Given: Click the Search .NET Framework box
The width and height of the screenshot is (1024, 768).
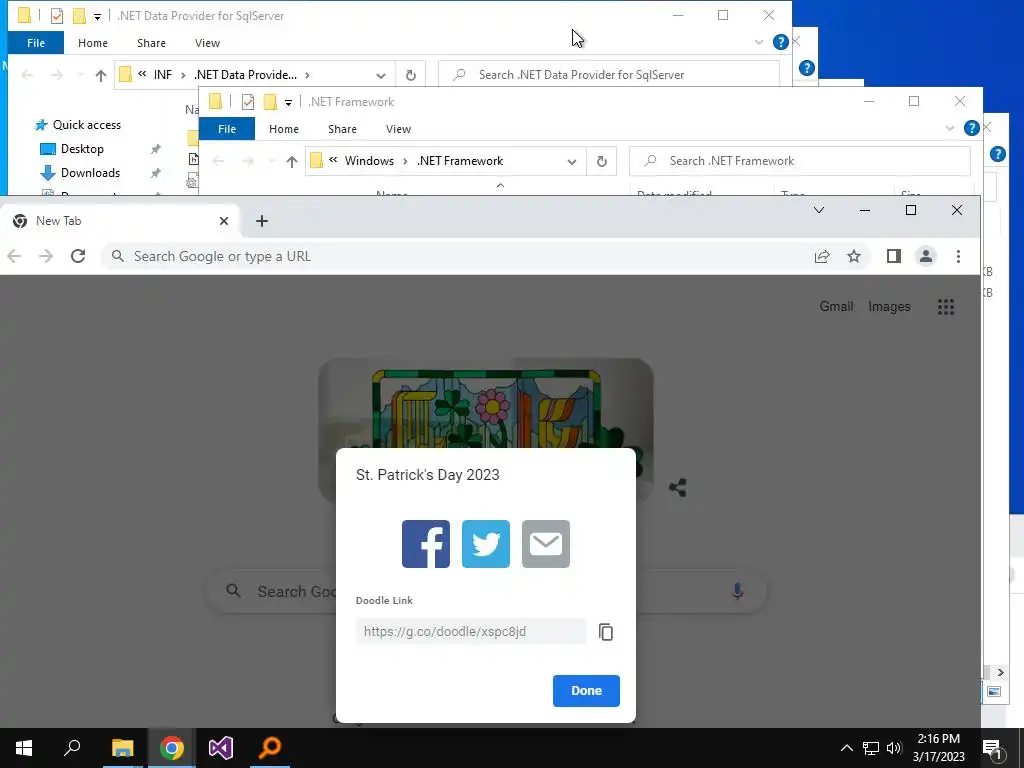Looking at the screenshot, I should [799, 161].
